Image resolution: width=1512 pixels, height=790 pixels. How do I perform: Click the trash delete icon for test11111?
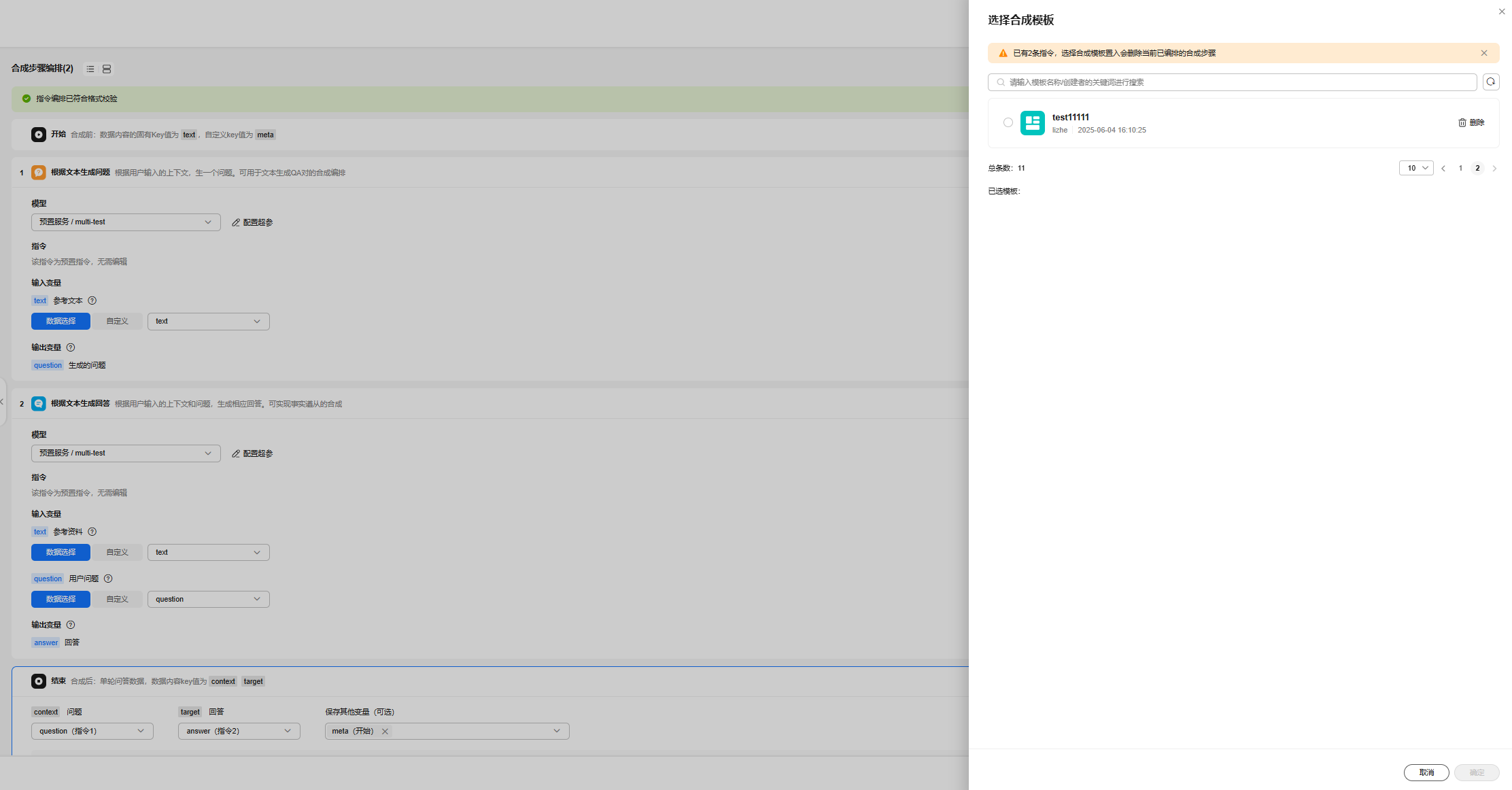point(1462,122)
